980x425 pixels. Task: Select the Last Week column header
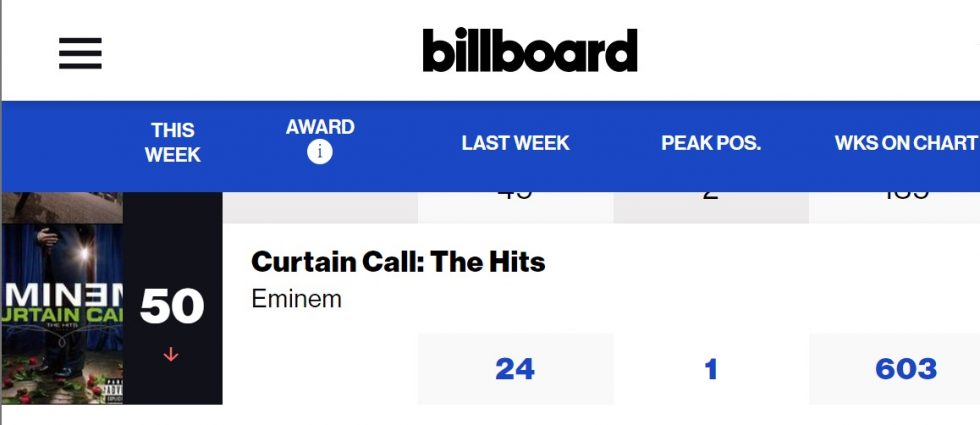point(516,143)
